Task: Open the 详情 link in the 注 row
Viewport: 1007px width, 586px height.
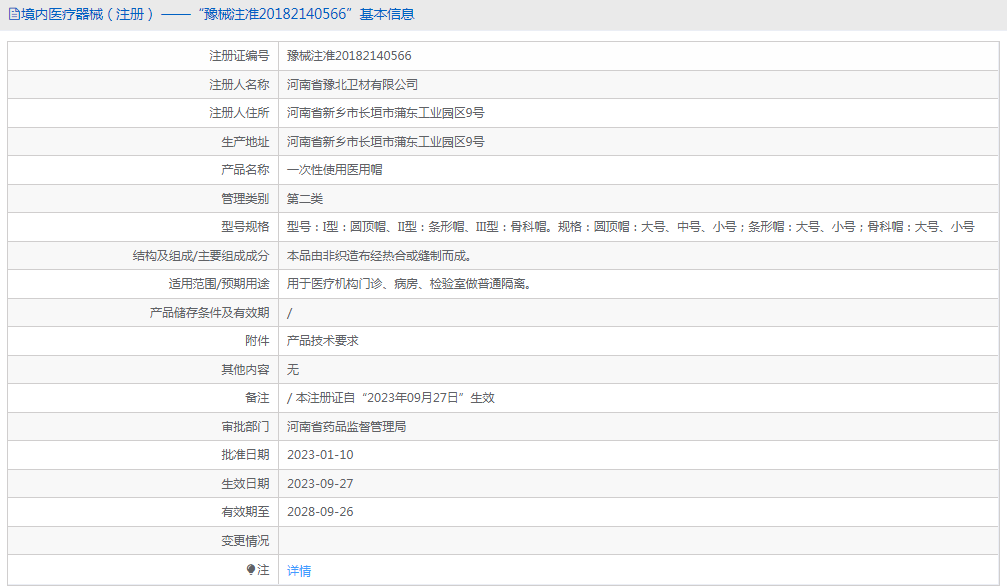Action: 299,571
